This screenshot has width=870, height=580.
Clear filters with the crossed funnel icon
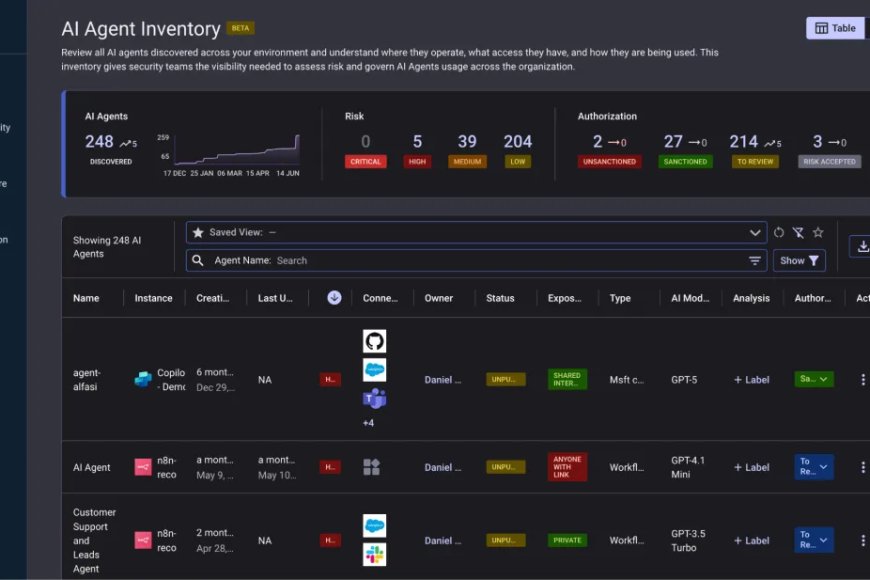click(x=798, y=233)
